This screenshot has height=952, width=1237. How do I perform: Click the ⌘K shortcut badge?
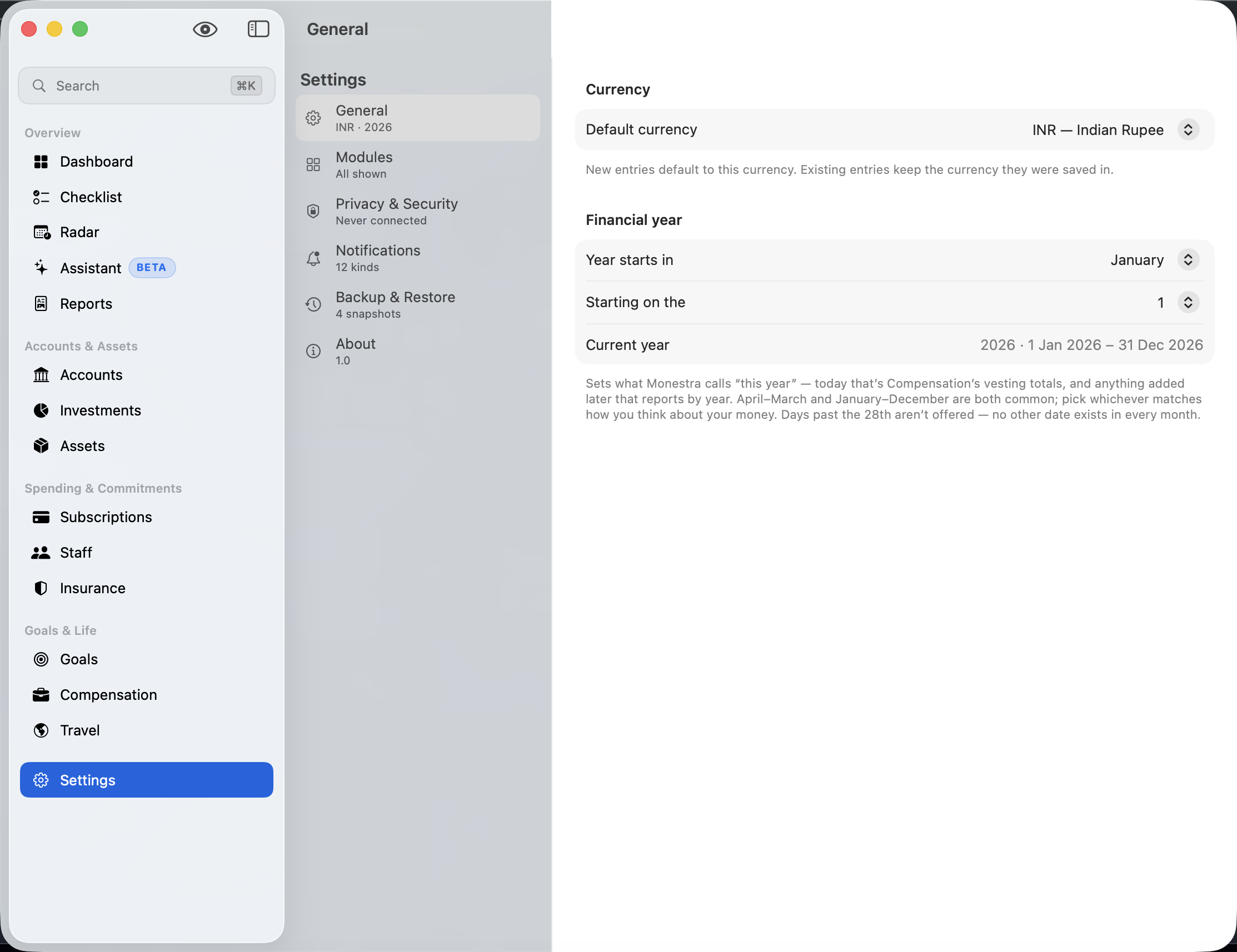click(246, 86)
